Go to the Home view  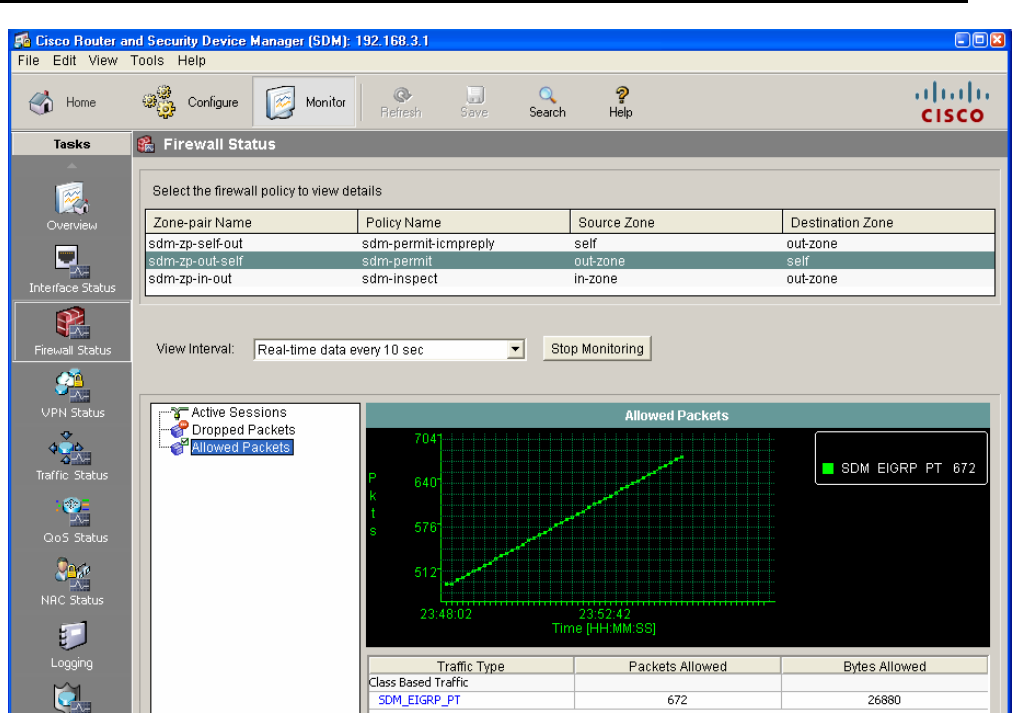coord(63,102)
